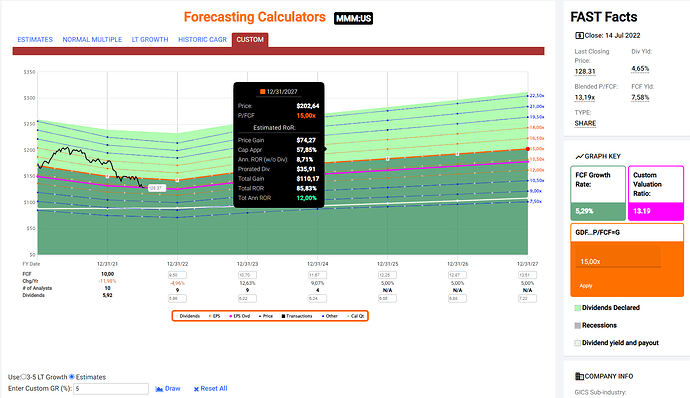Click Blended P/FCF value 13,19x
The width and height of the screenshot is (690, 398).
point(585,98)
